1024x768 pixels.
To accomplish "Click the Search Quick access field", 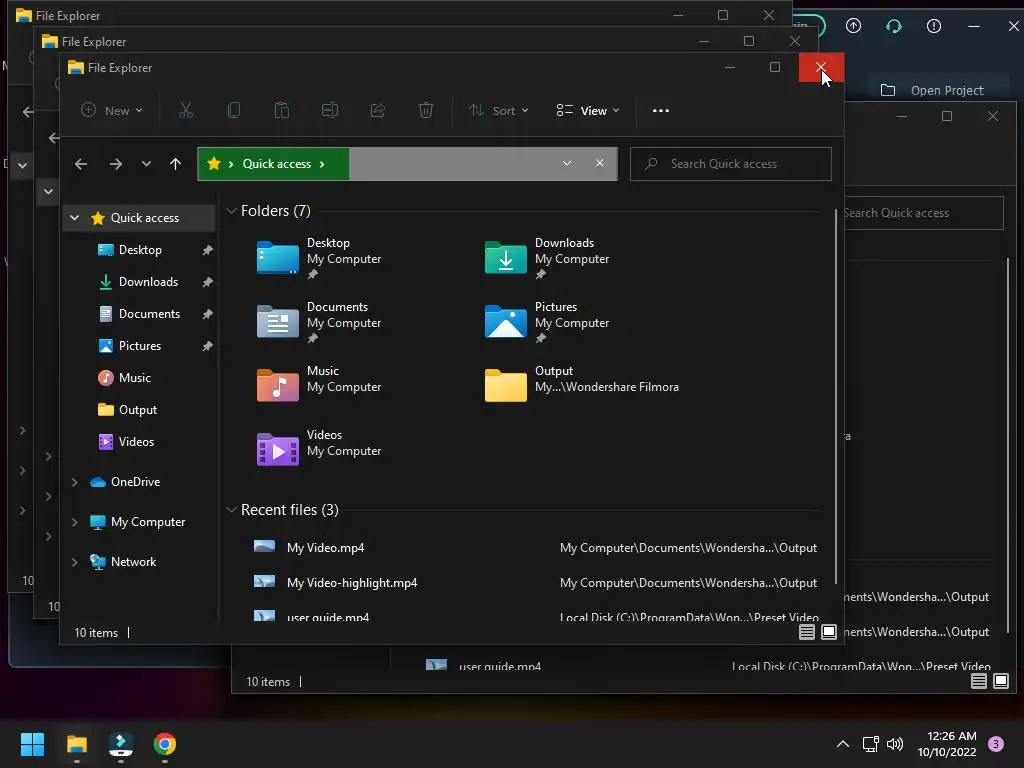I will [730, 164].
